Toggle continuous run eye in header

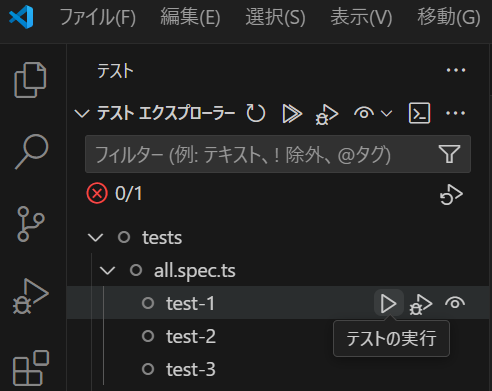[x=364, y=113]
